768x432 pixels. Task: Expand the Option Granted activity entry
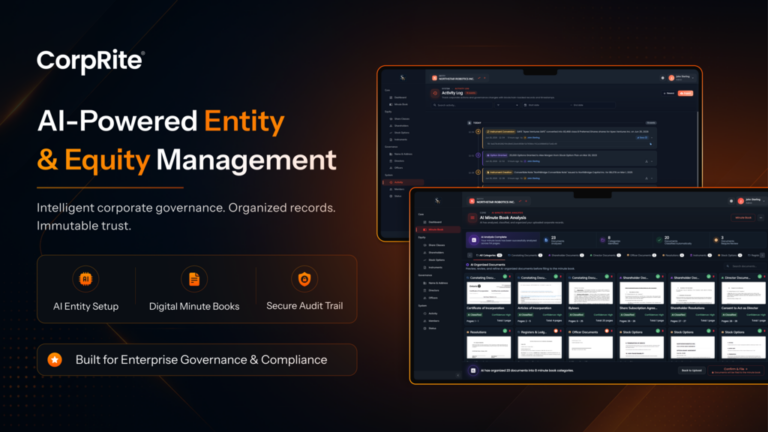click(x=652, y=161)
